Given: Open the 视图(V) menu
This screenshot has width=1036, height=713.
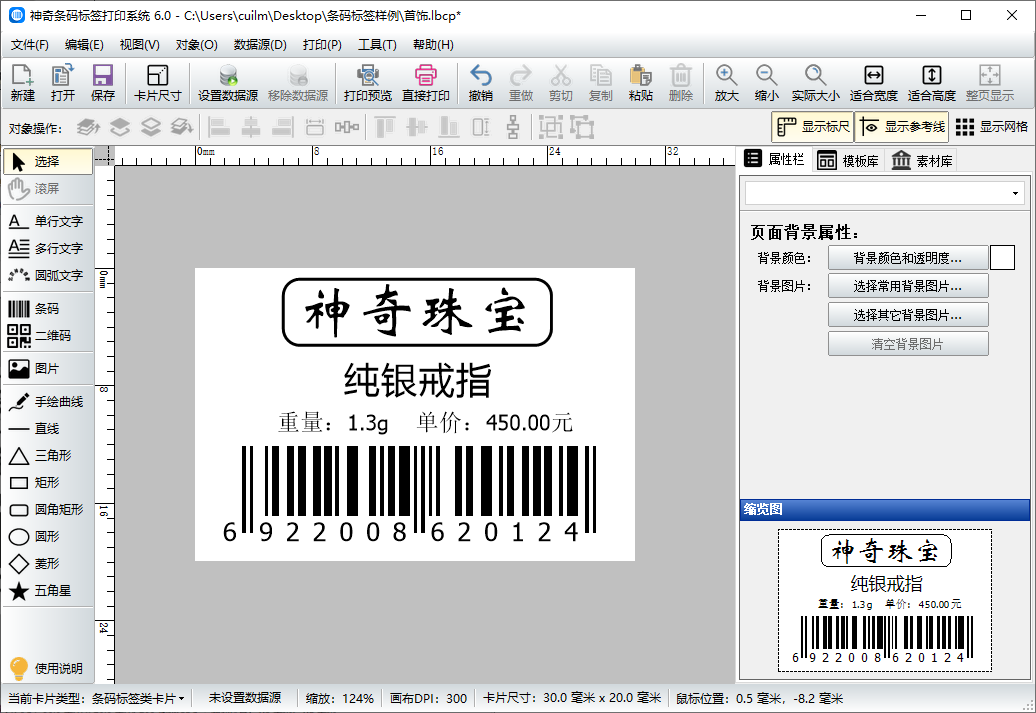Looking at the screenshot, I should (139, 45).
